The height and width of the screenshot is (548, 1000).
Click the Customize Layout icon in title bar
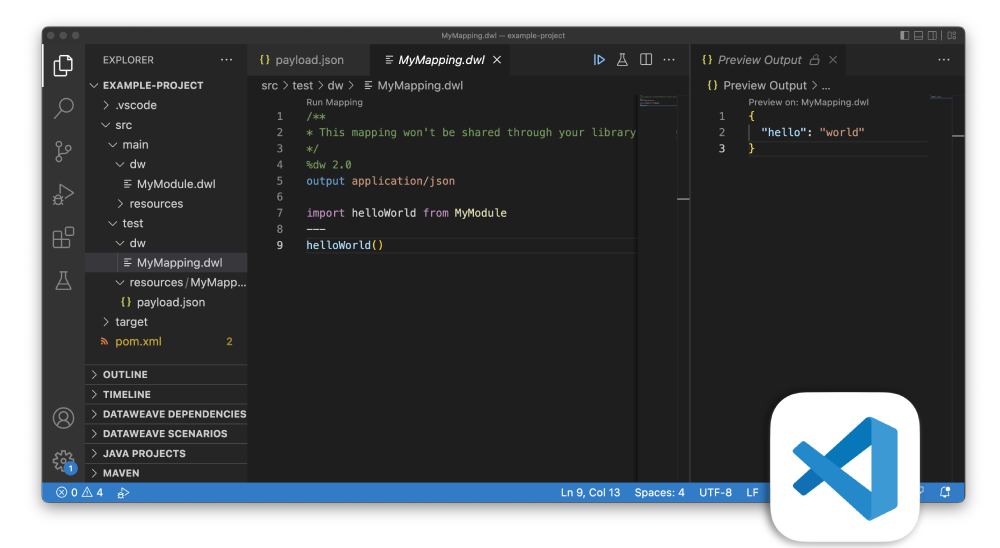(952, 36)
